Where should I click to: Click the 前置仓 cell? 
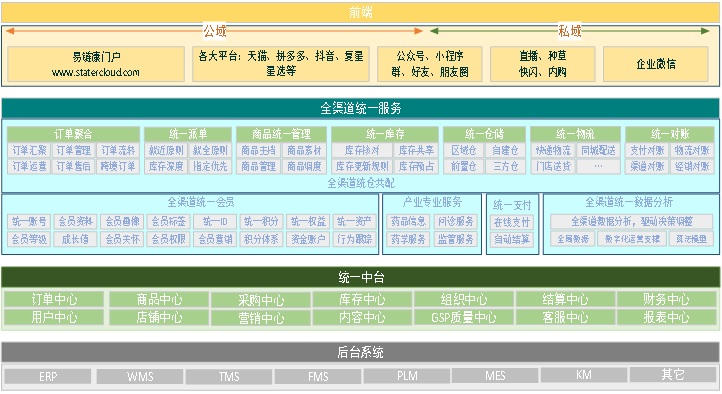[463, 166]
